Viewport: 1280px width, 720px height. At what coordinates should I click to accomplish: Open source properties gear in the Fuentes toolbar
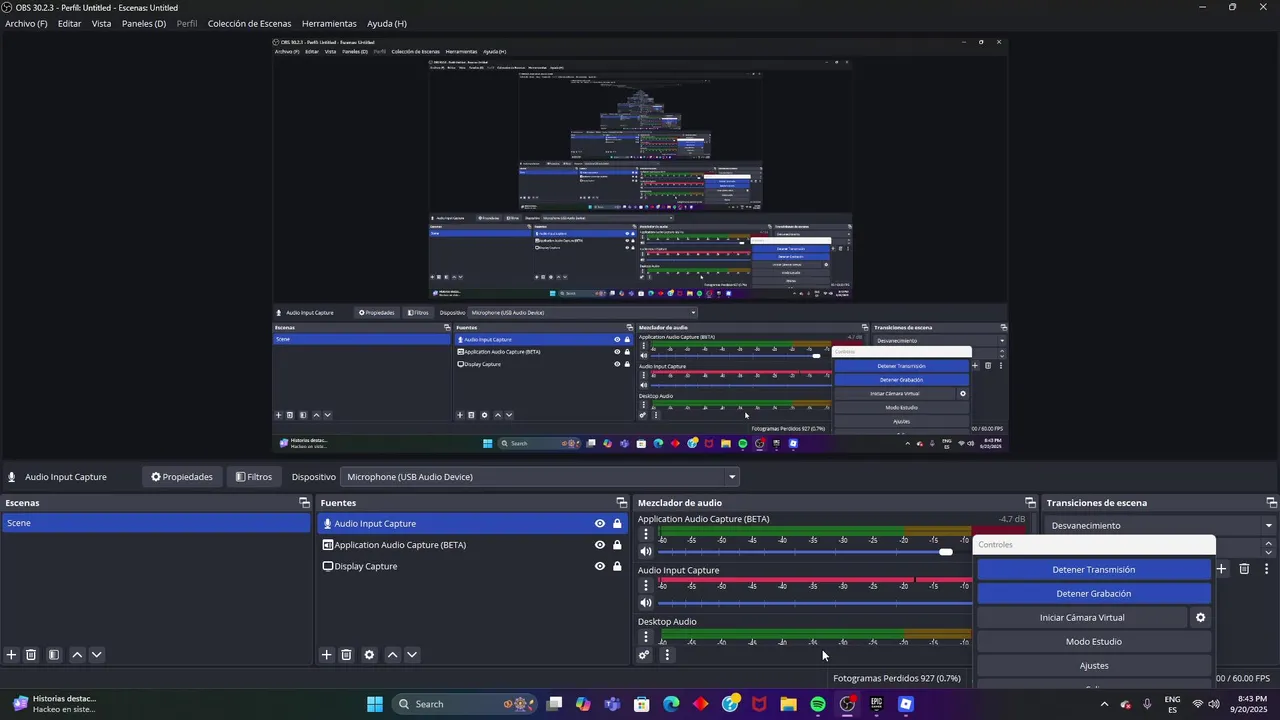click(x=369, y=655)
